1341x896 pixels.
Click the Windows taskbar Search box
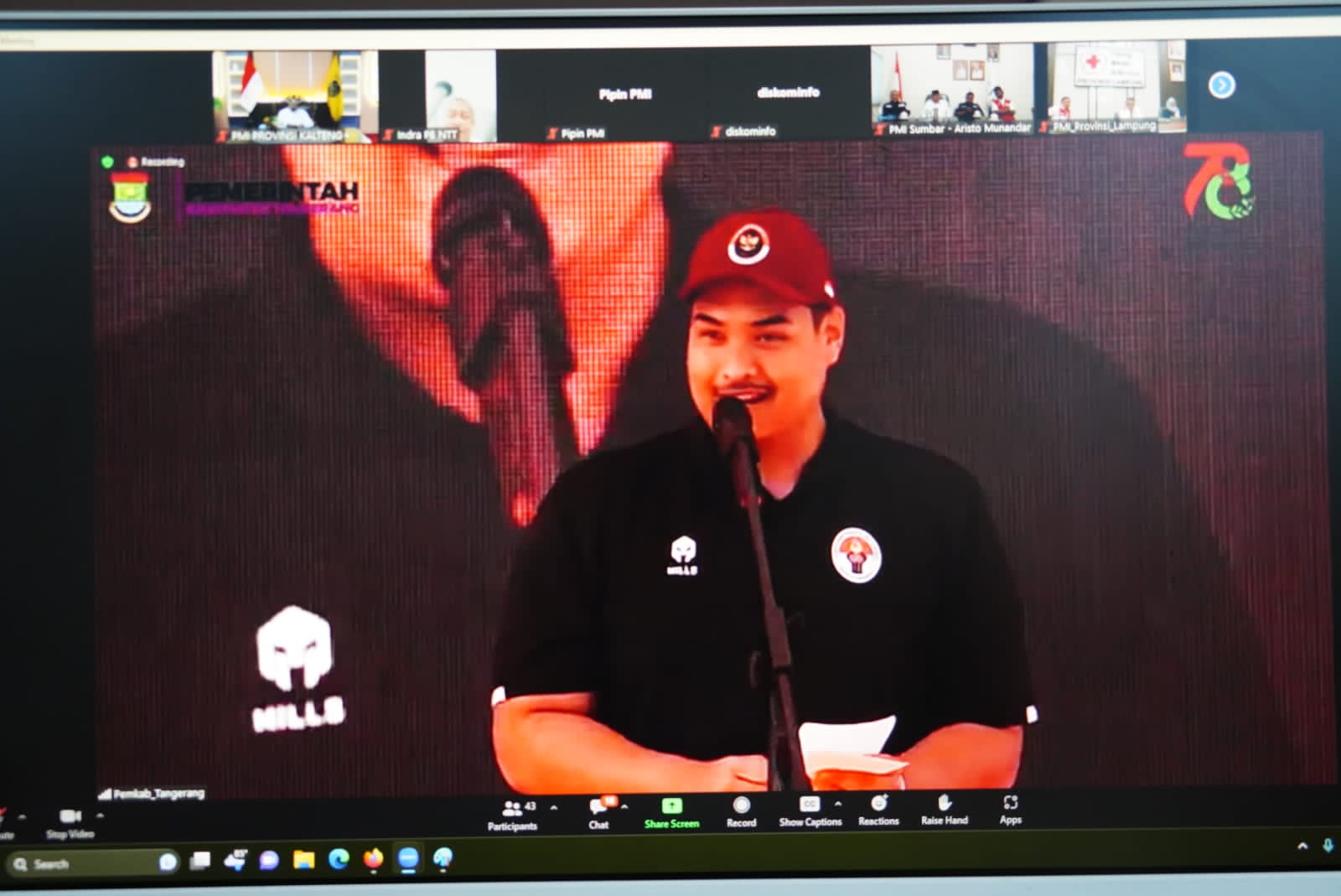[x=84, y=863]
